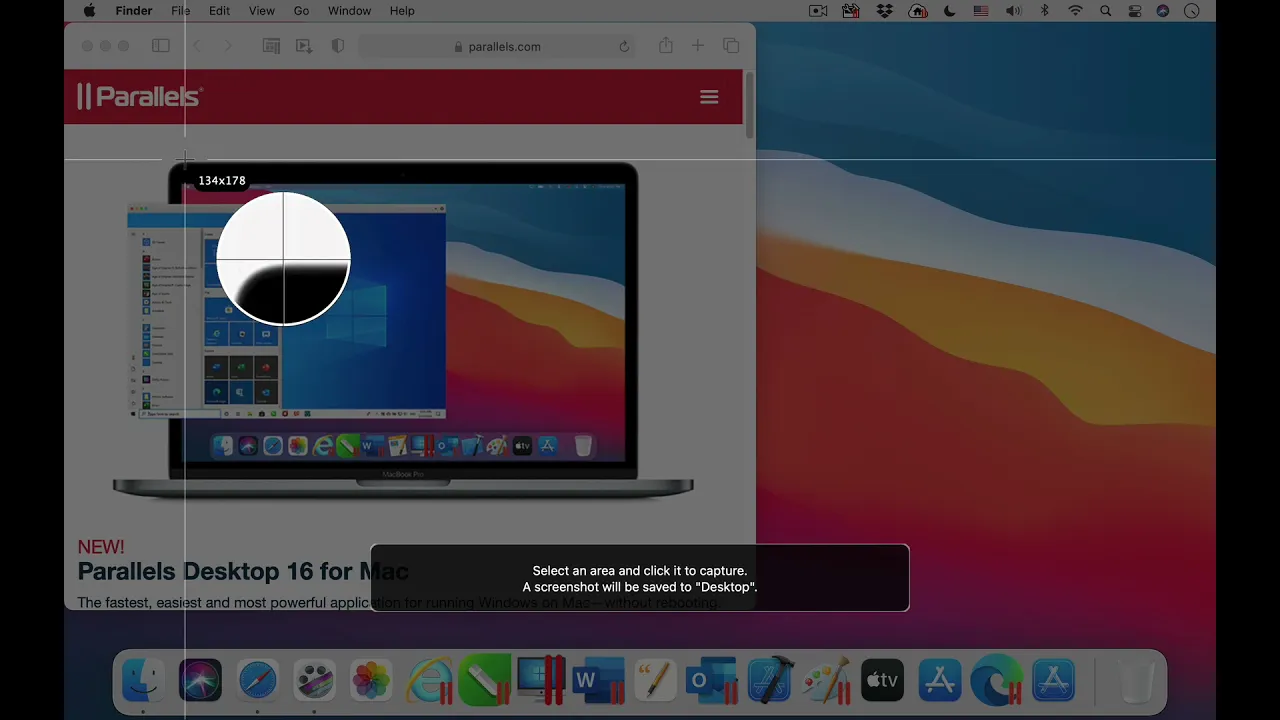Open the volume control in menu bar
This screenshot has height=720, width=1280.
(1013, 11)
